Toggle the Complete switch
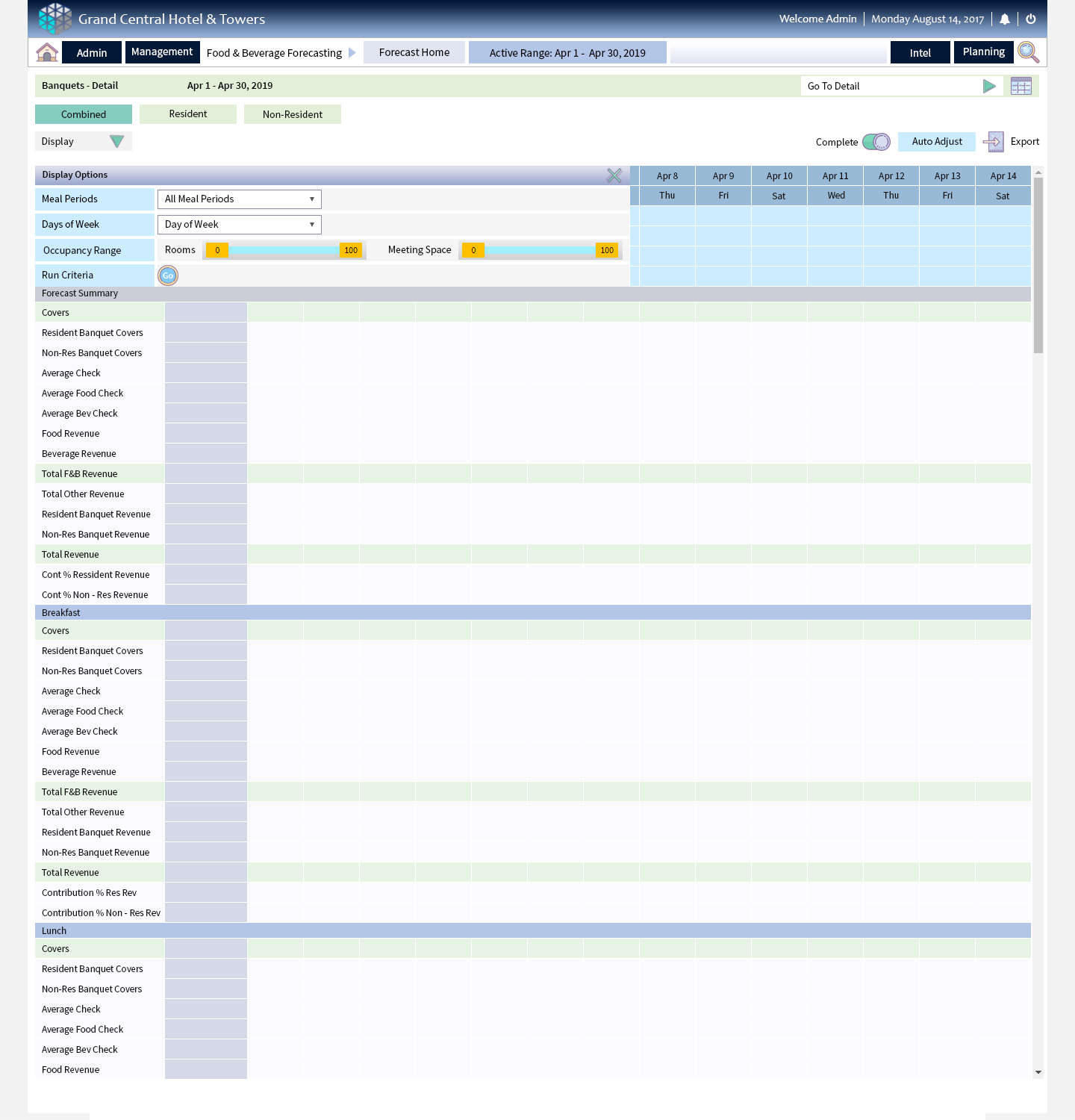 (x=876, y=142)
